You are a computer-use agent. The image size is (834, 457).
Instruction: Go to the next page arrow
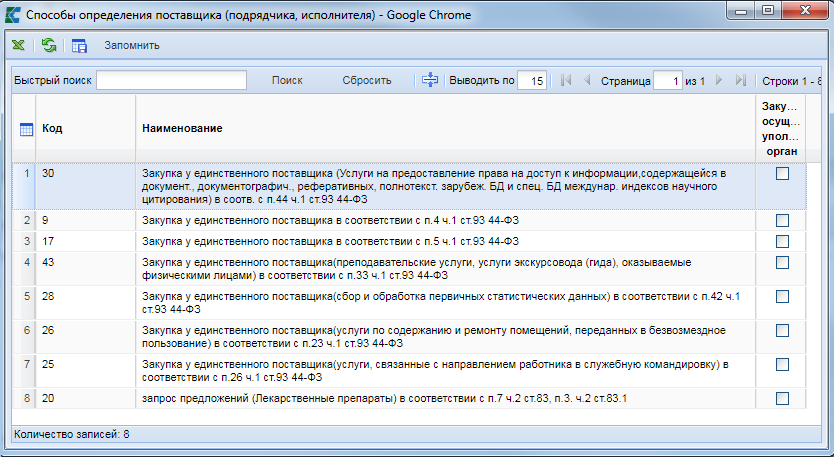pos(720,80)
